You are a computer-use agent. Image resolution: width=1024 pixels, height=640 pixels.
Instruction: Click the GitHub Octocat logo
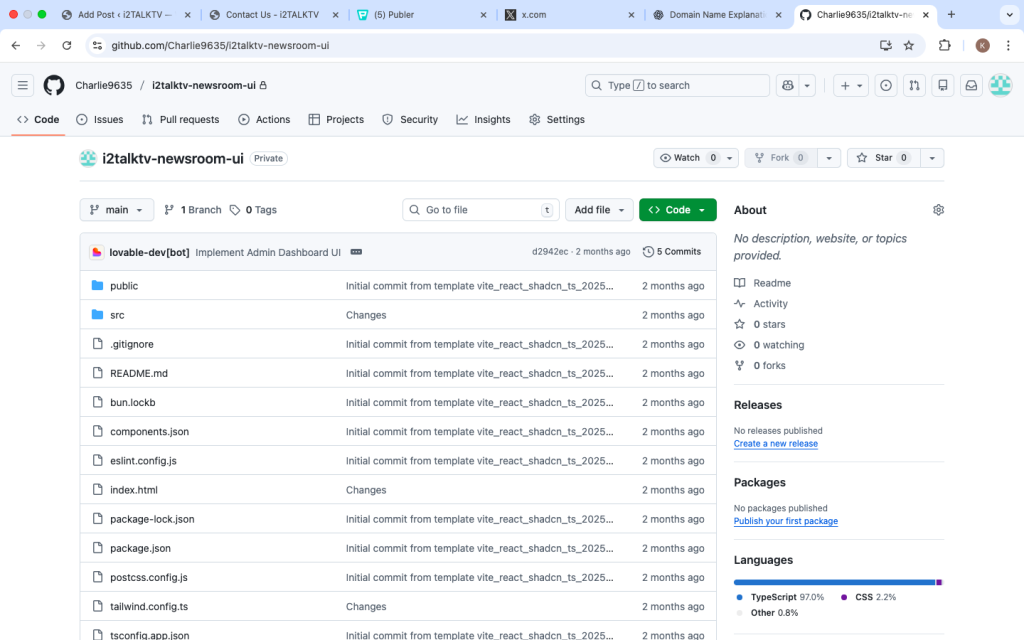tap(54, 86)
